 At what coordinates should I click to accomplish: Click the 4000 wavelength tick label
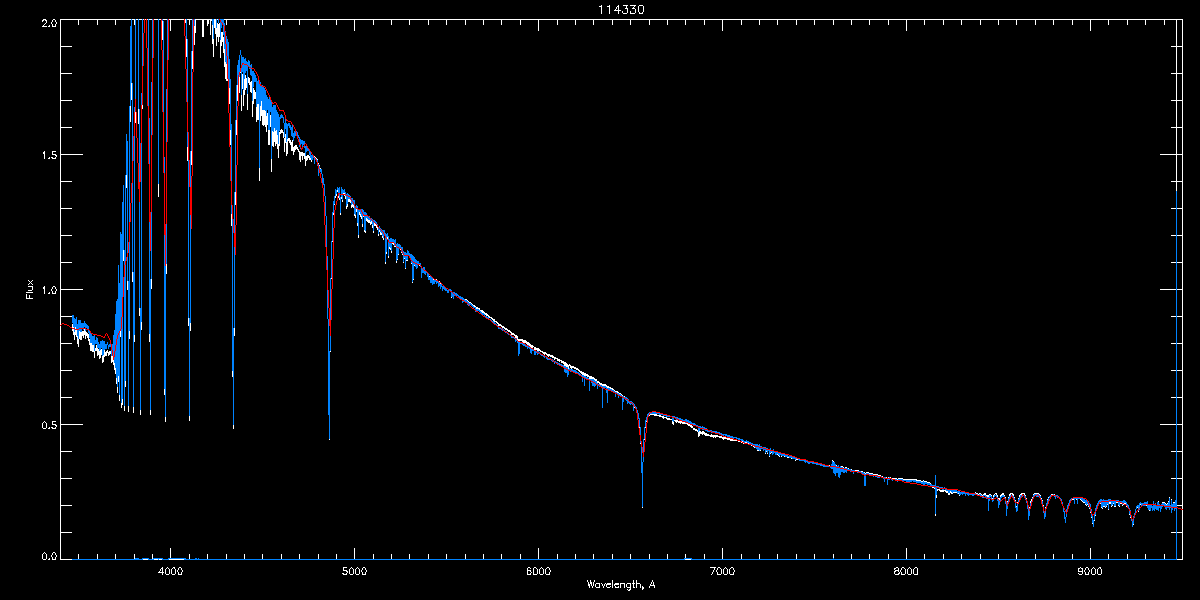170,572
